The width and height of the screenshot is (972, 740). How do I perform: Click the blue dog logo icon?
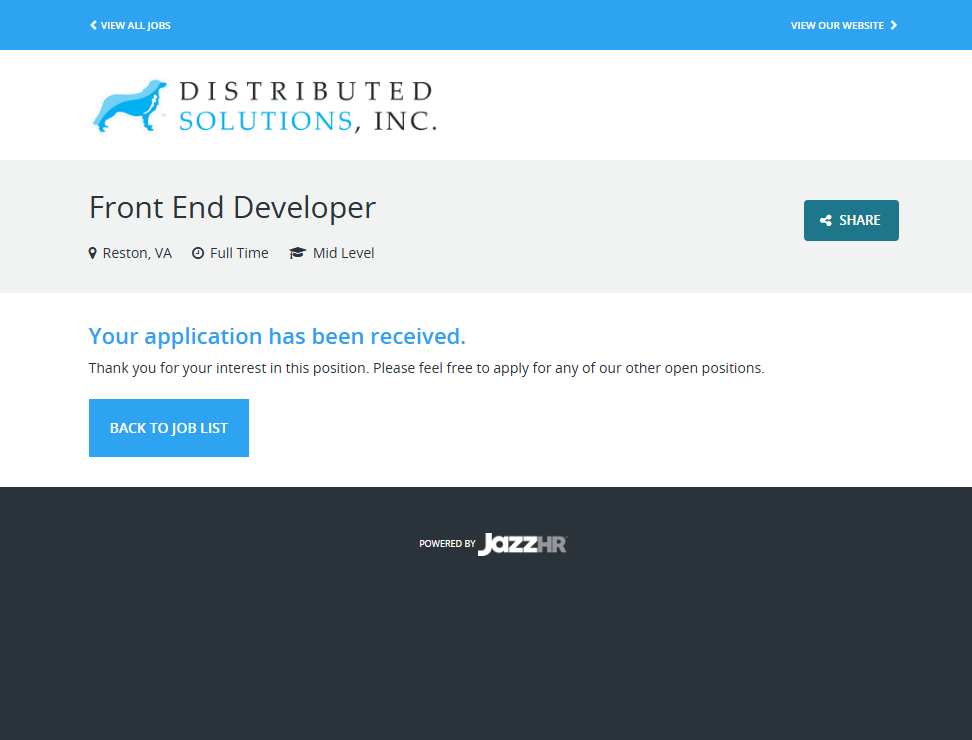coord(129,106)
